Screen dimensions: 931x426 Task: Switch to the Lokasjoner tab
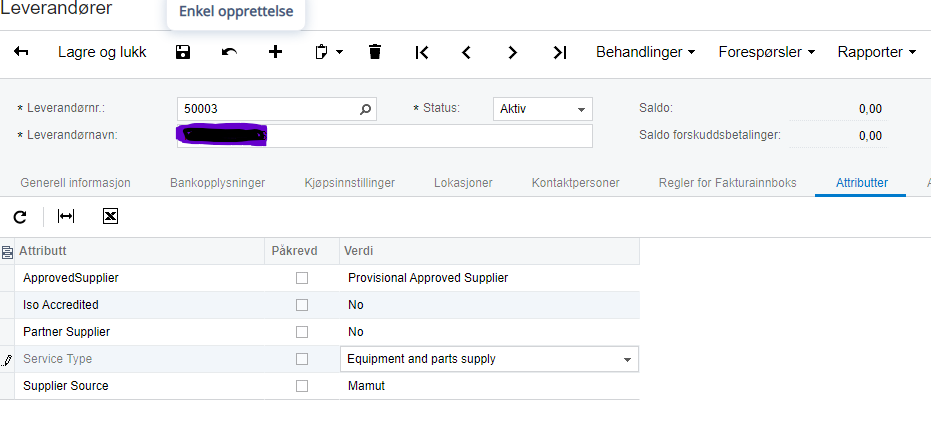point(463,183)
